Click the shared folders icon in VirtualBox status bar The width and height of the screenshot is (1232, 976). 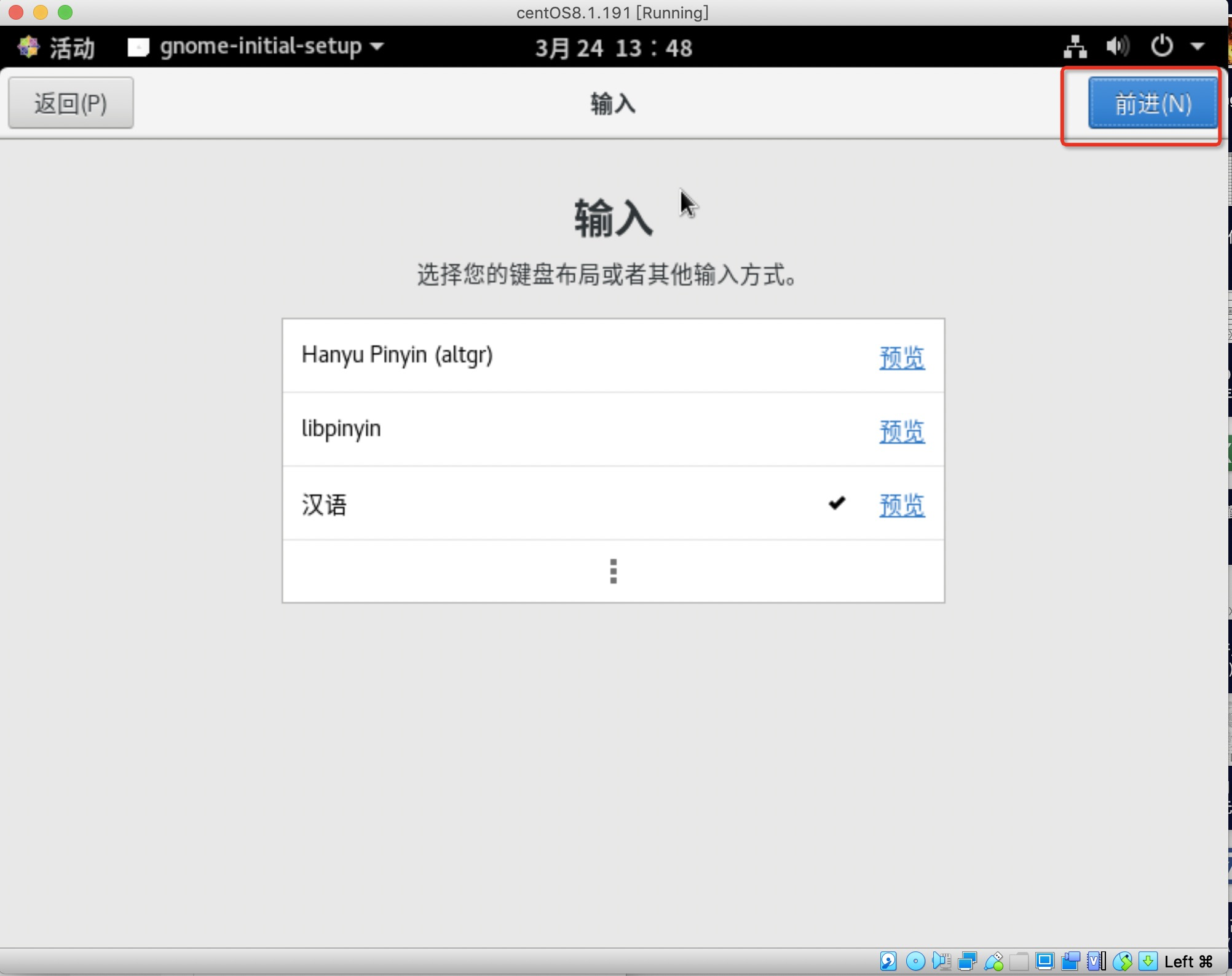[1019, 961]
